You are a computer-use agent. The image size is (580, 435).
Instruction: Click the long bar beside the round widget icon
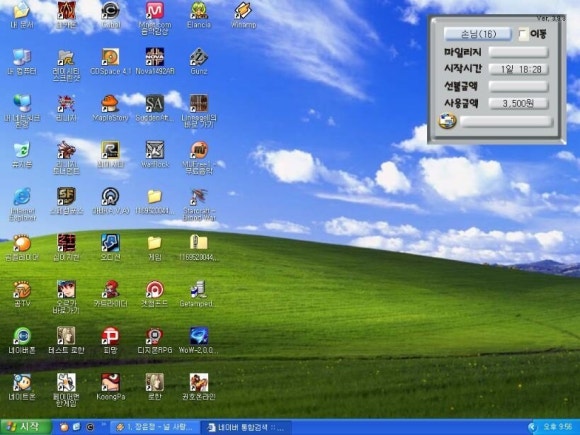[506, 121]
